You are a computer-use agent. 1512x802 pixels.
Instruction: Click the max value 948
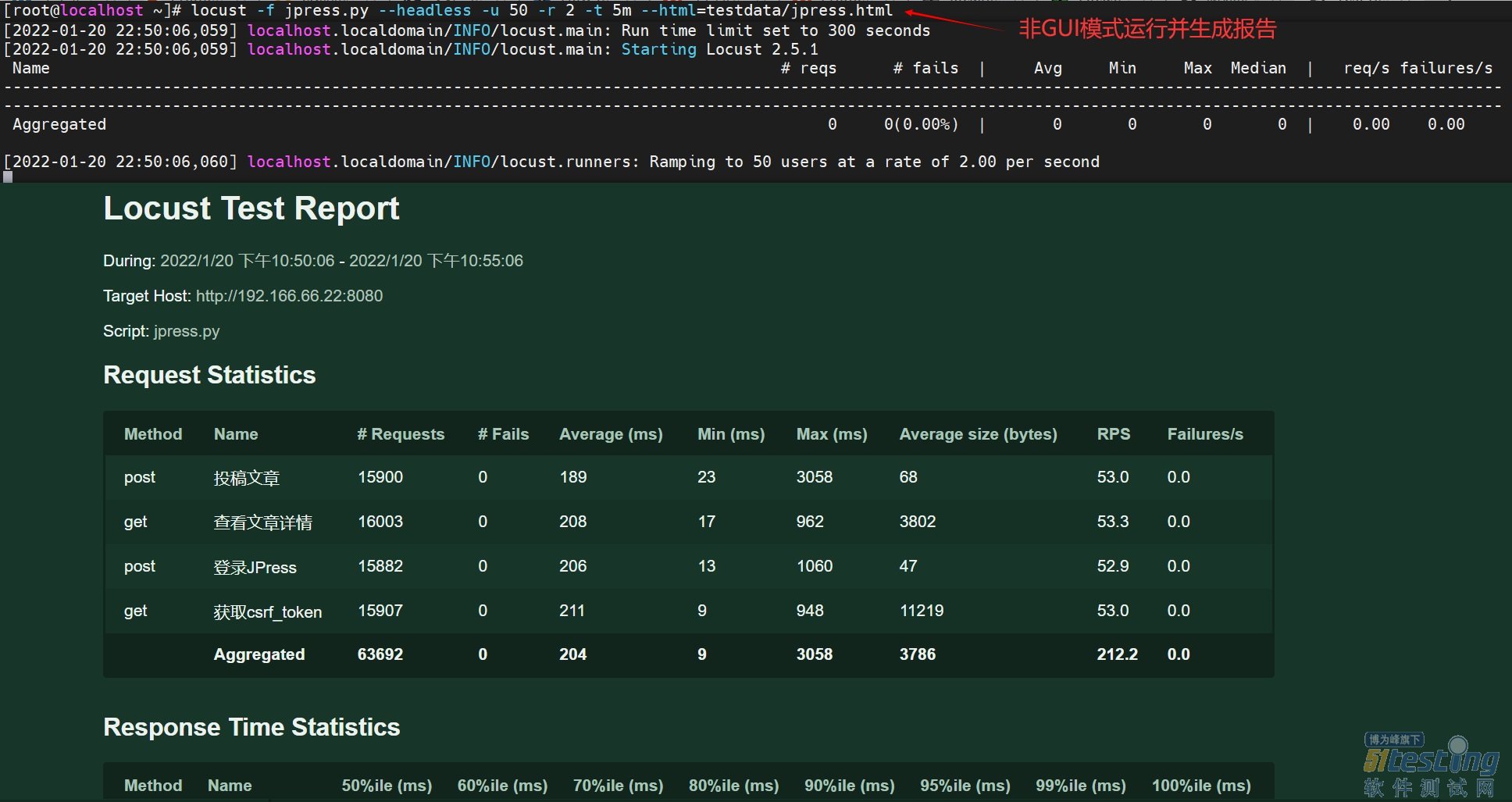click(x=810, y=611)
